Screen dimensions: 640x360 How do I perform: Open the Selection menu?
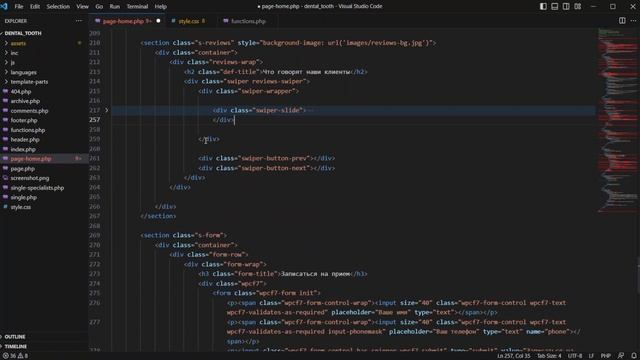click(58, 7)
